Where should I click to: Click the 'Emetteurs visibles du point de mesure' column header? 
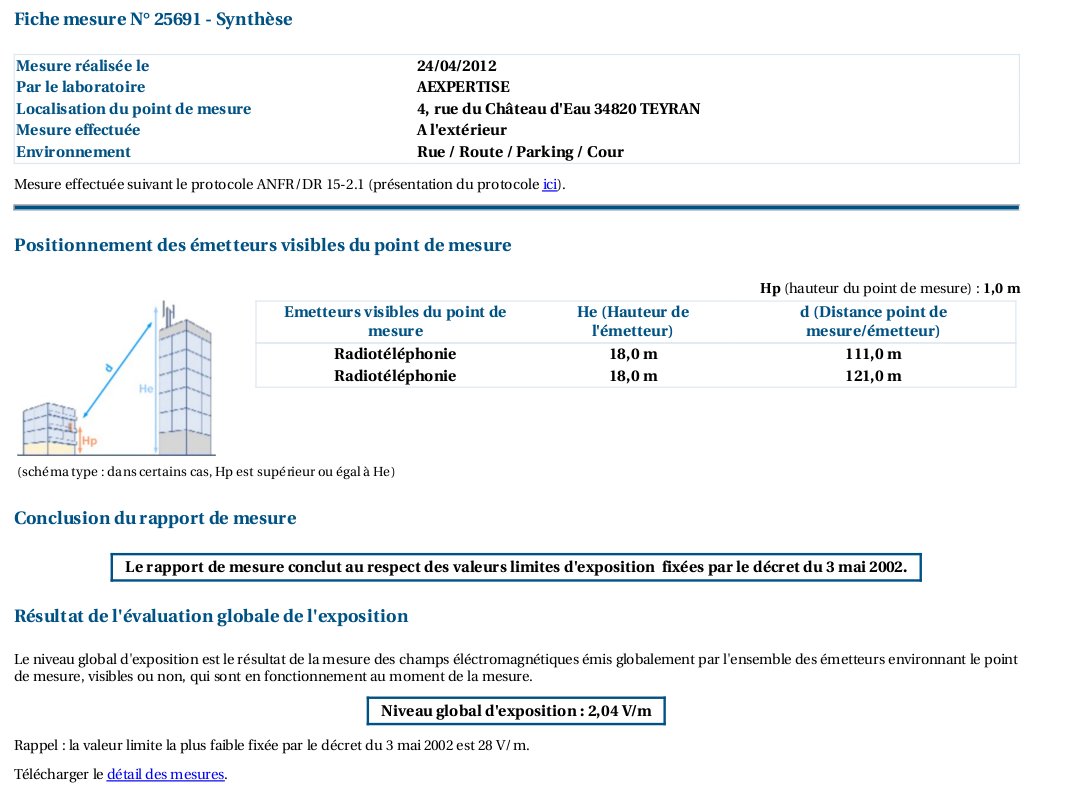tap(395, 321)
